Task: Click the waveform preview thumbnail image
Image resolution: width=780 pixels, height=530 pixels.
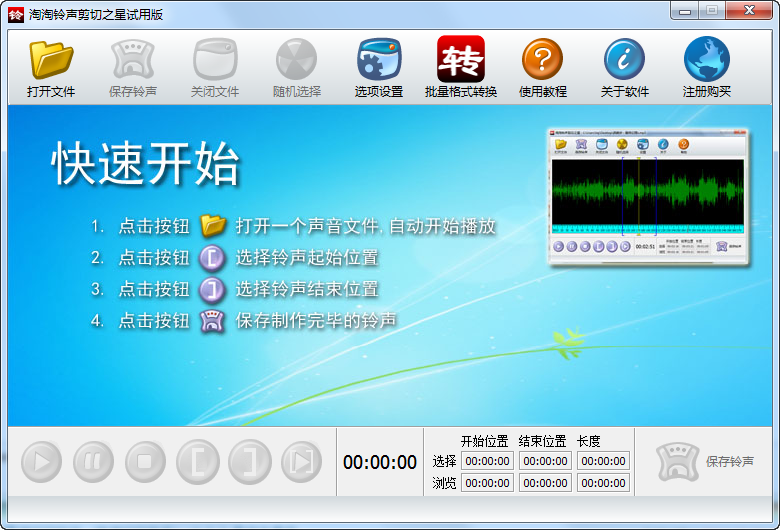Action: click(x=649, y=196)
